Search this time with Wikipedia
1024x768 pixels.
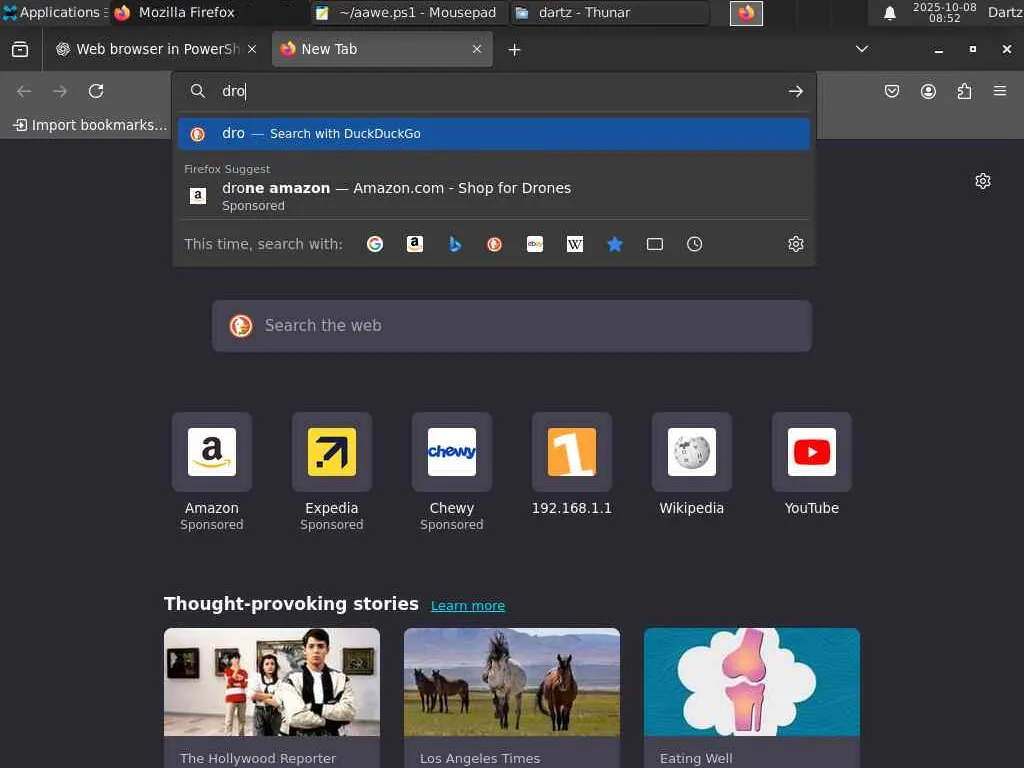click(x=575, y=244)
